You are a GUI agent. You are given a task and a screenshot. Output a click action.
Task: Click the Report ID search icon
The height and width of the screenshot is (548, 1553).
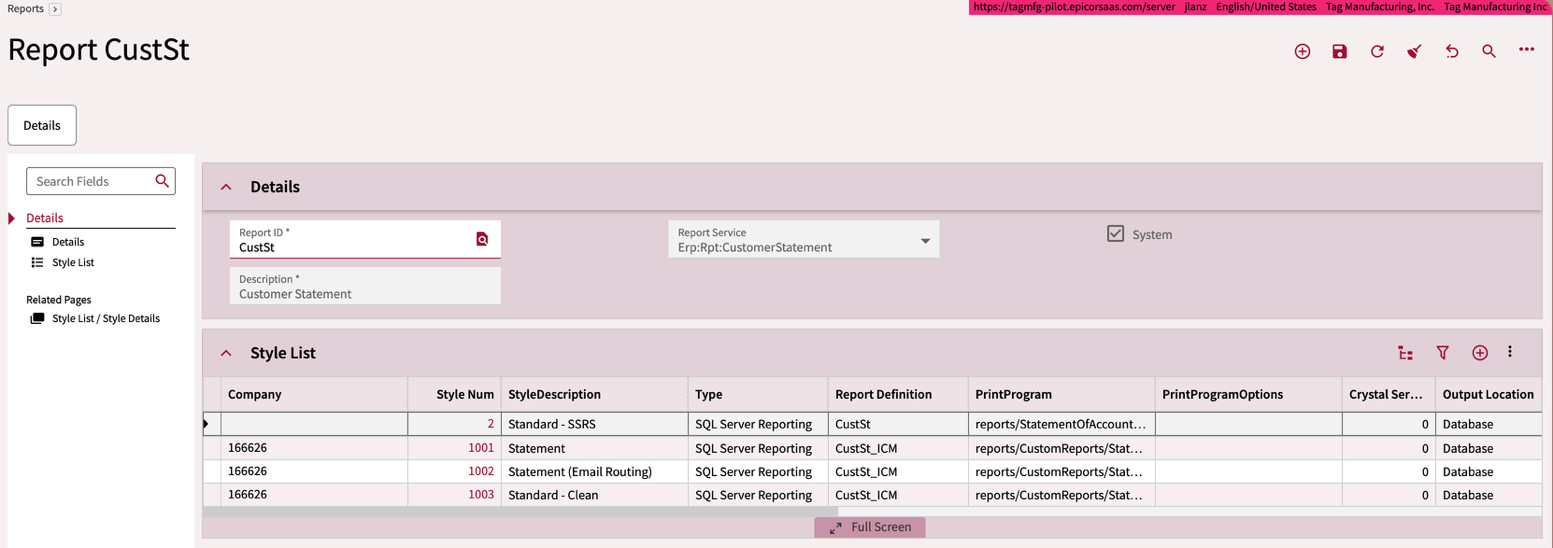pos(482,239)
